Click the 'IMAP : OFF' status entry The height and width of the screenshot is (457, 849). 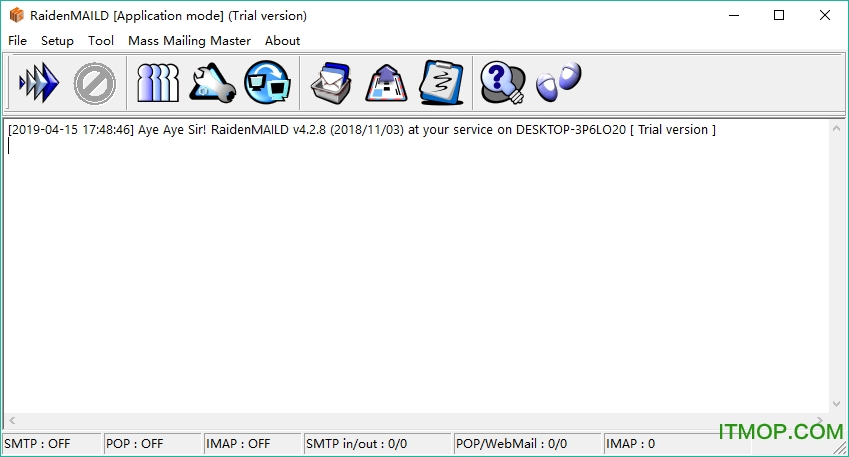point(252,444)
